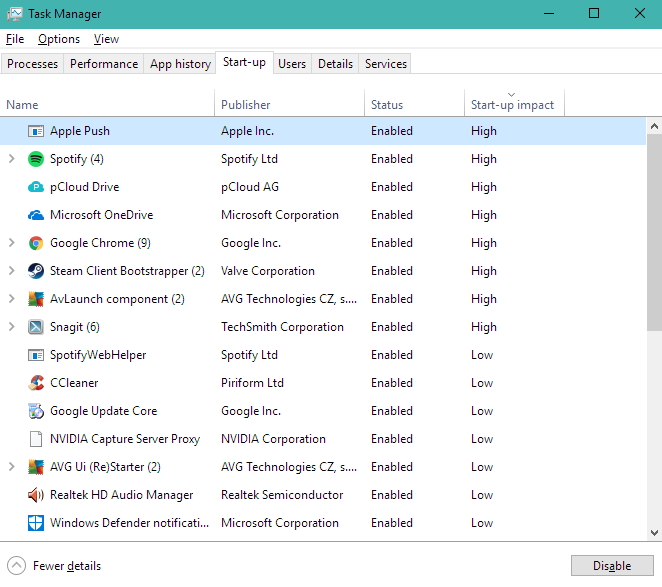
Task: Click the pCloud Drive cloud icon
Action: [x=36, y=187]
